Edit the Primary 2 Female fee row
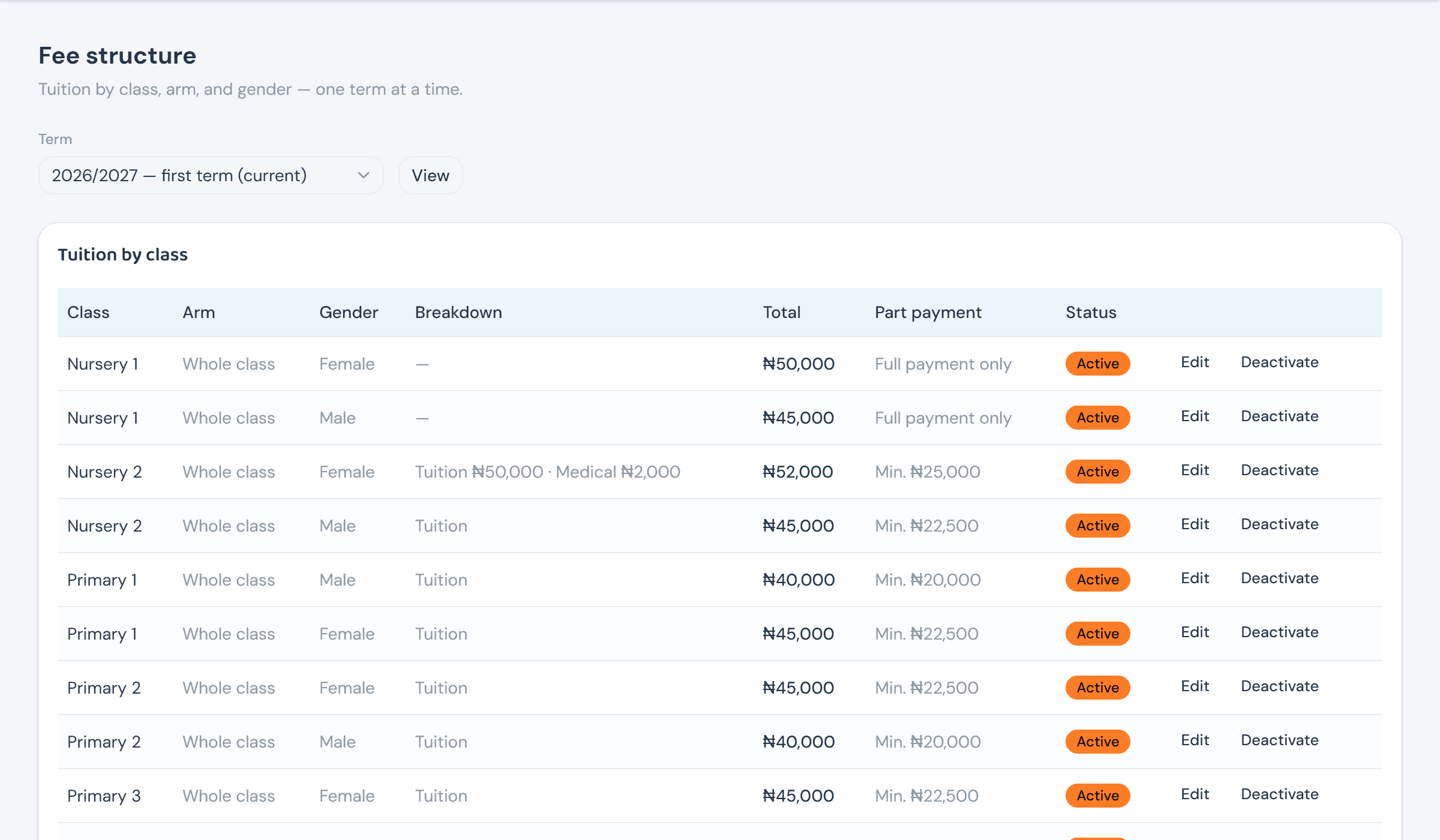This screenshot has width=1440, height=840. (1195, 686)
